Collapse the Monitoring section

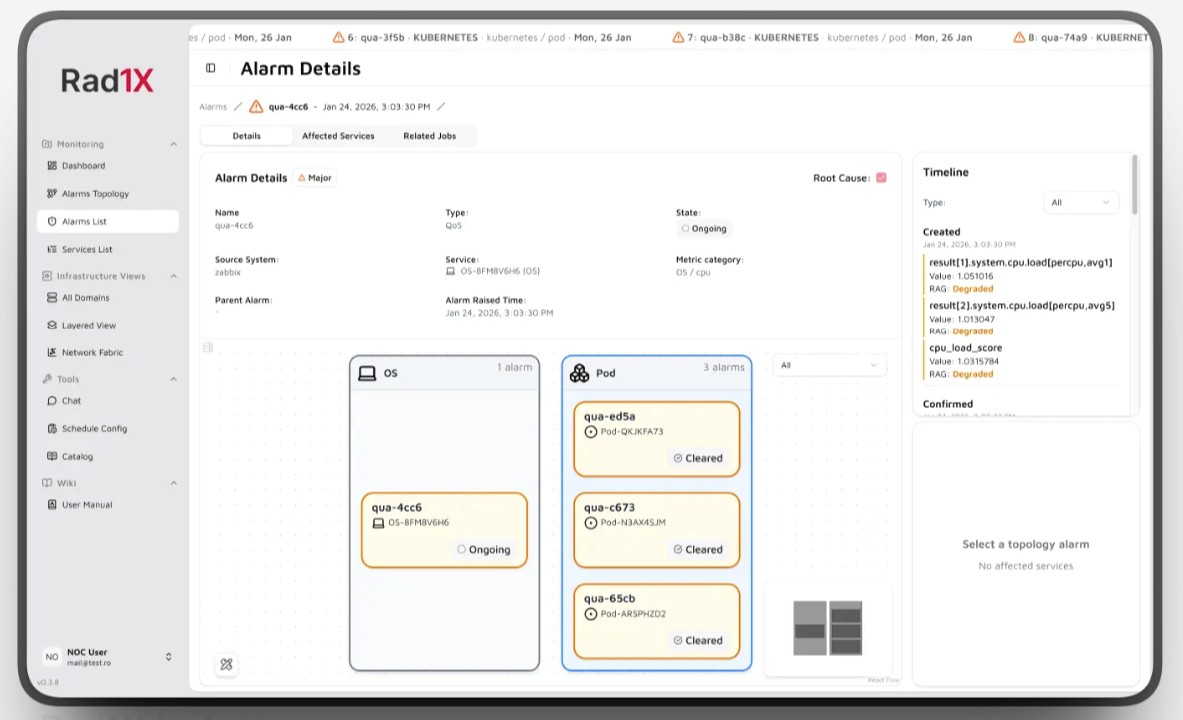pyautogui.click(x=173, y=144)
